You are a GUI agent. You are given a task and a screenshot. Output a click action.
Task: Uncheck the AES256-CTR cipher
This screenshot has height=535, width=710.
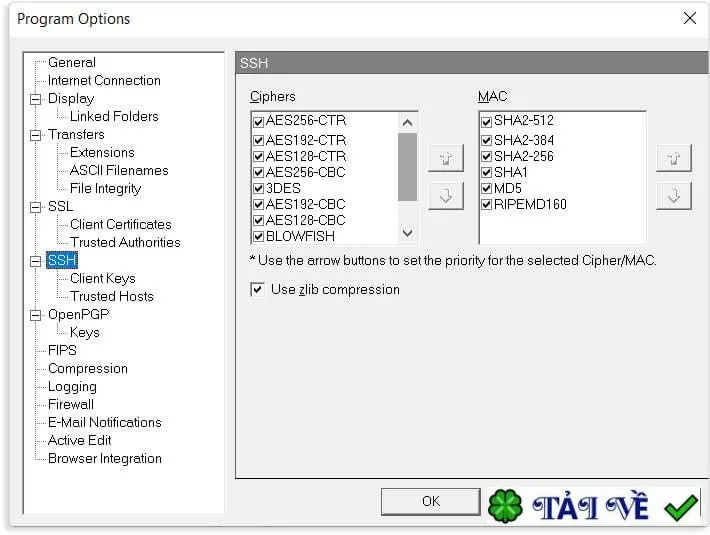pos(259,122)
